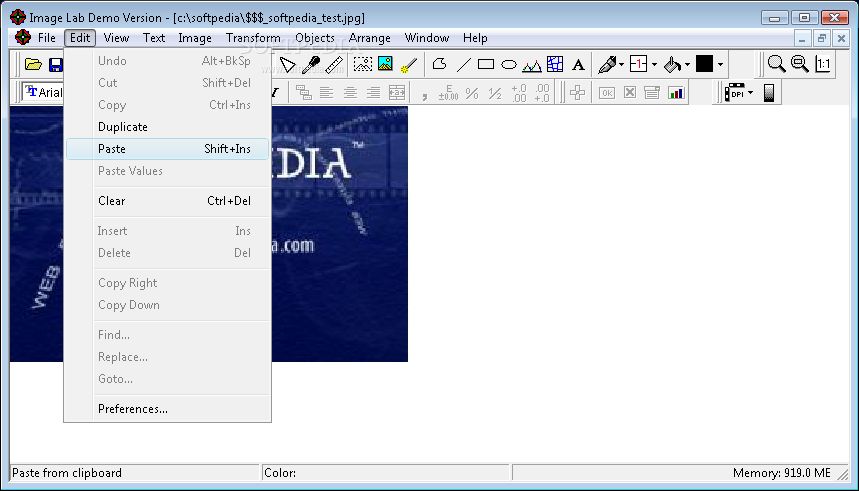Select the triangle pointer tool
859x491 pixels.
pyautogui.click(x=288, y=64)
